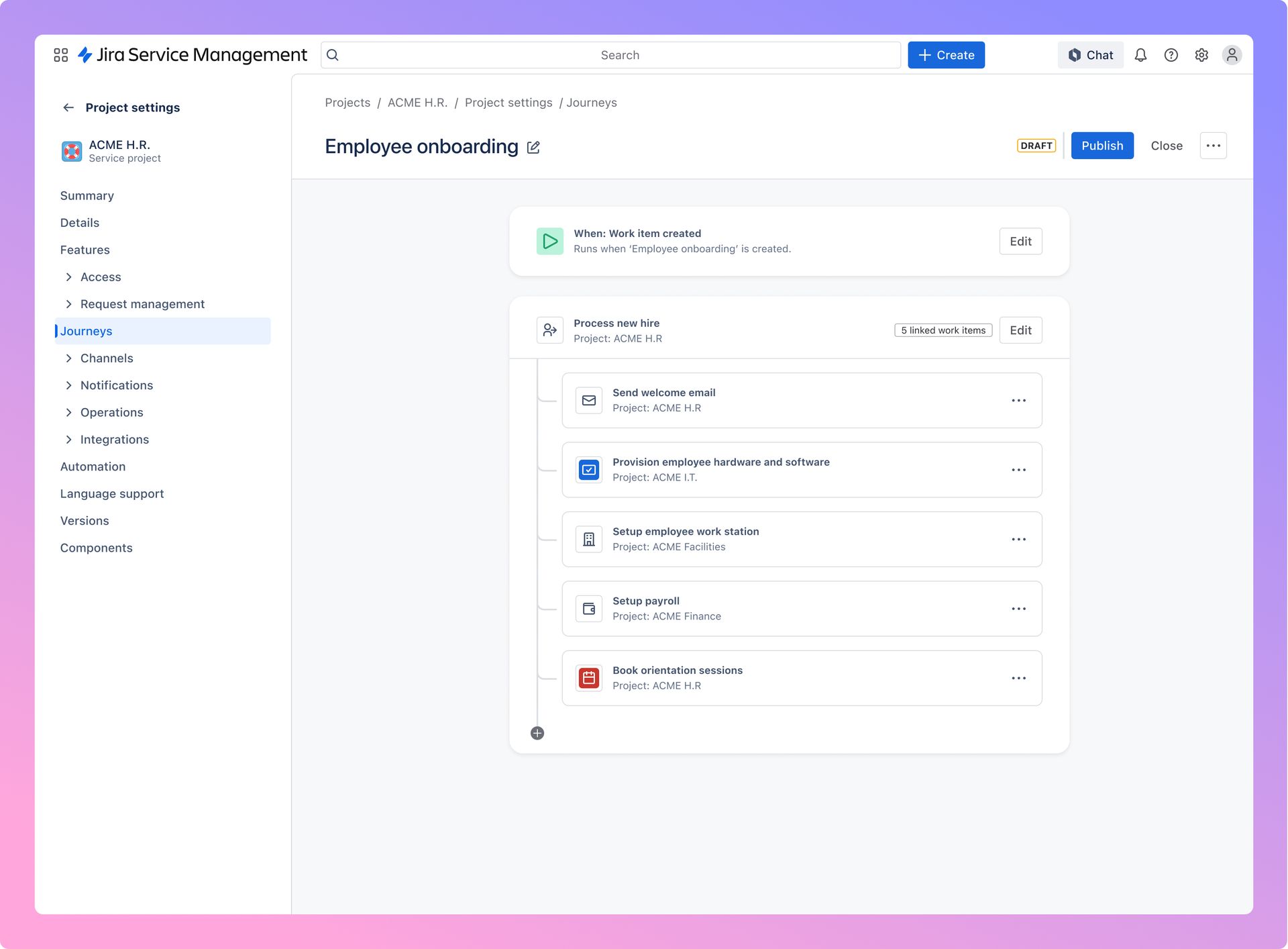The width and height of the screenshot is (1288, 949).
Task: Open Automation from the sidebar
Action: point(93,466)
